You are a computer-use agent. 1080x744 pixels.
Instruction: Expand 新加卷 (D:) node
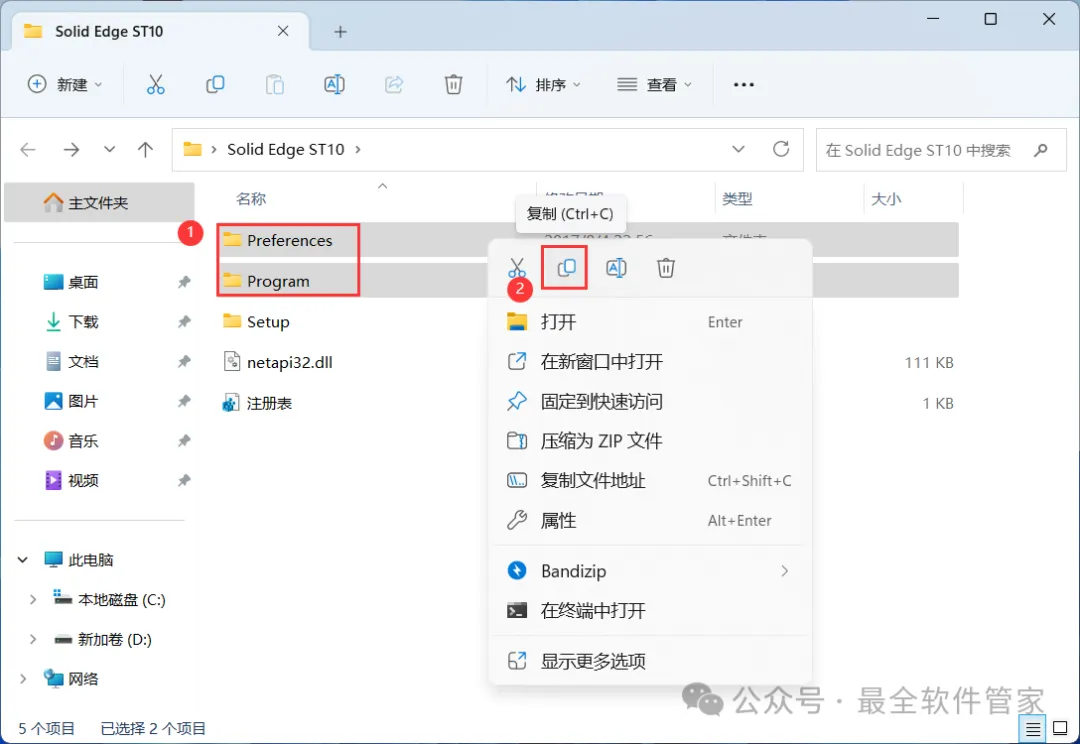[x=32, y=639]
